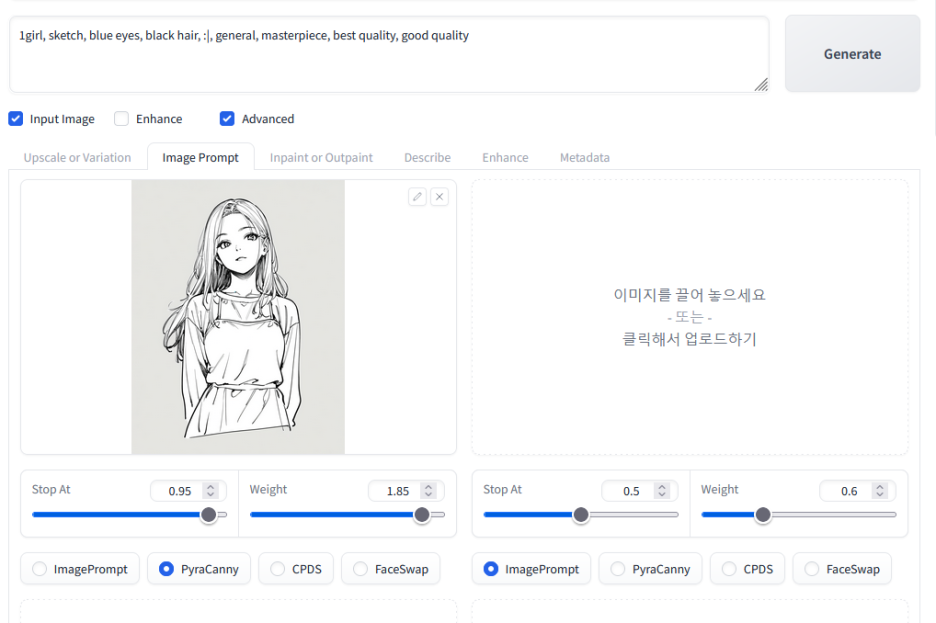Image resolution: width=936 pixels, height=623 pixels.
Task: Click the prompt text field with 1girl, sketch
Action: coord(389,54)
